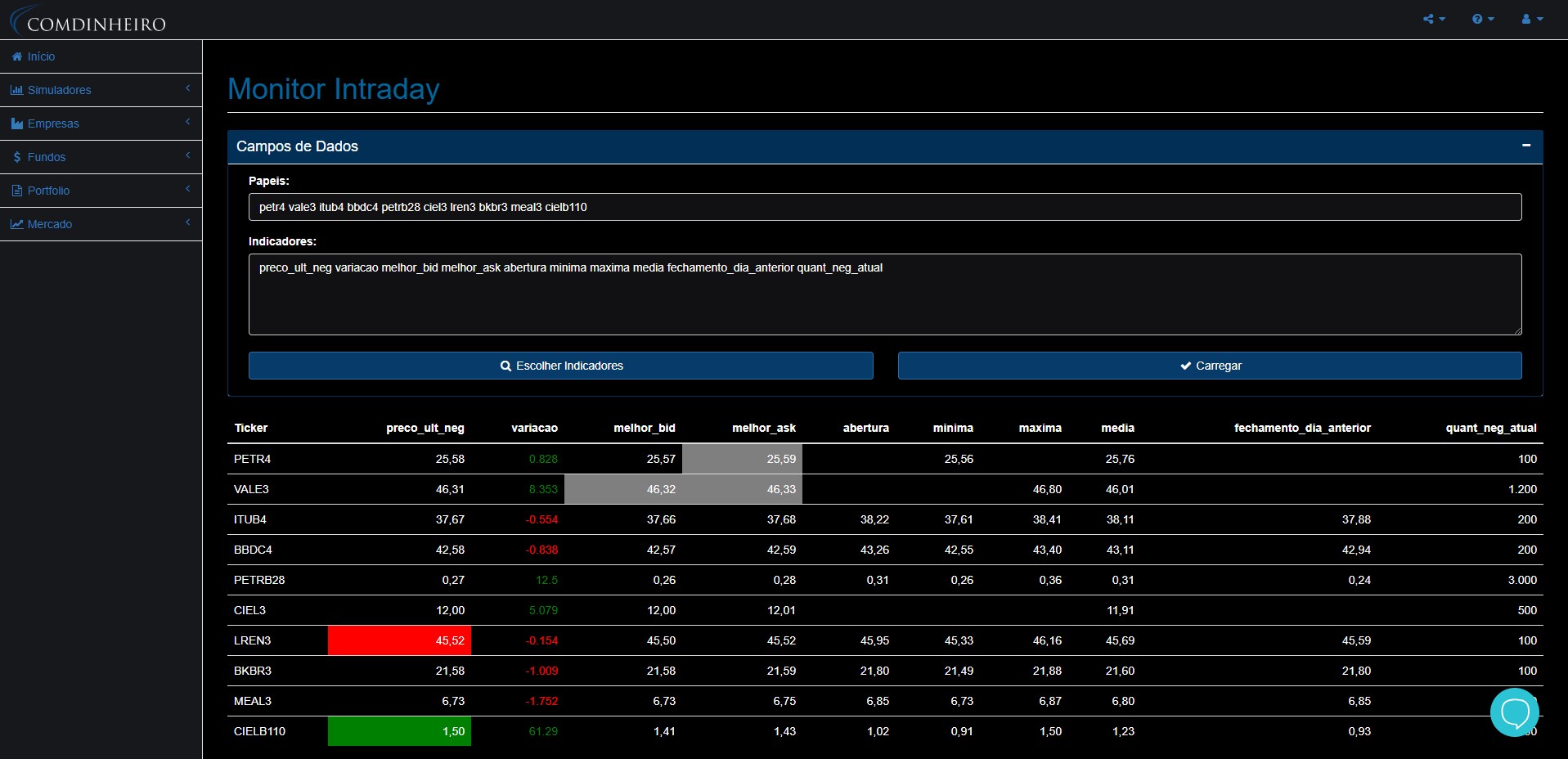Expand the Portfolio sidebar chevron
1568x759 pixels.
click(187, 189)
